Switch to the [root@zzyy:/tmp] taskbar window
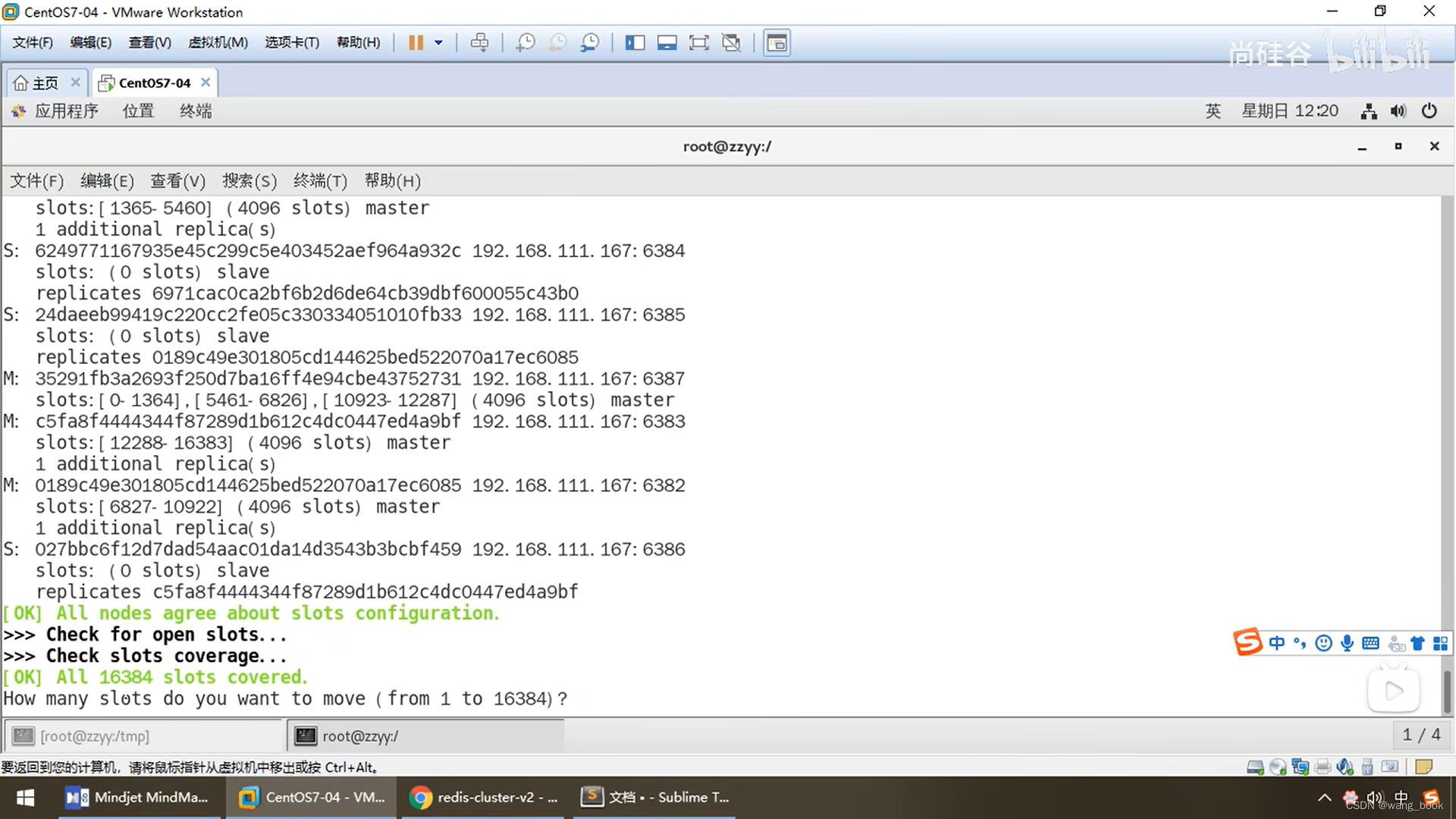This screenshot has height=819, width=1456. 95,736
